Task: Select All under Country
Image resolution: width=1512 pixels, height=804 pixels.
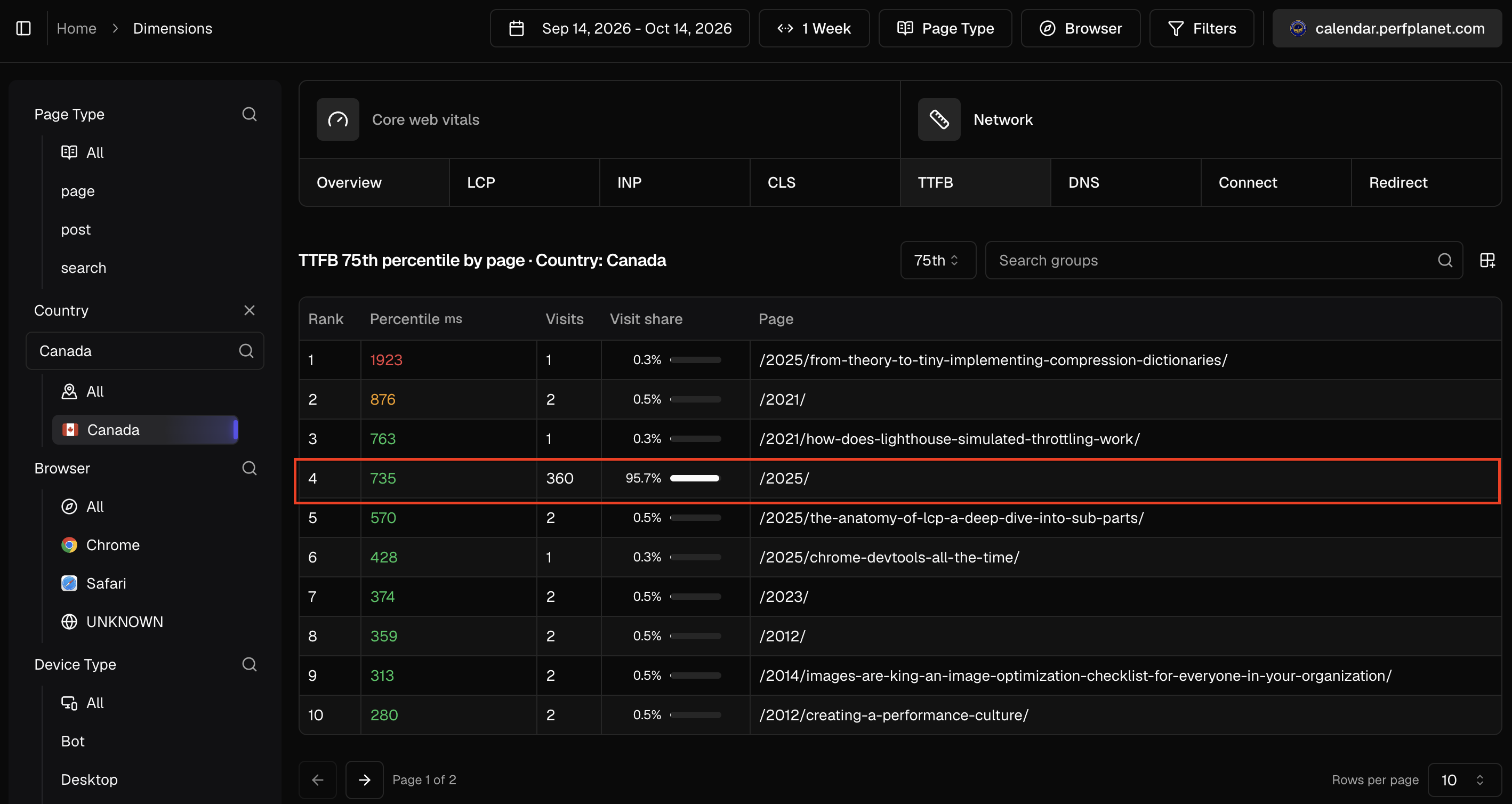Action: [x=83, y=391]
